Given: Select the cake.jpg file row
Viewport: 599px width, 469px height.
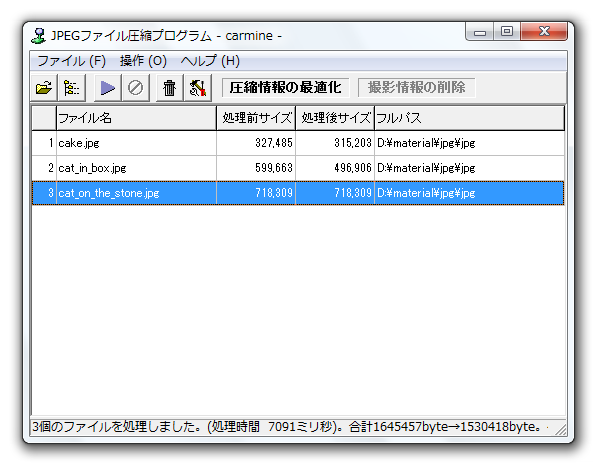Looking at the screenshot, I should pyautogui.click(x=298, y=143).
